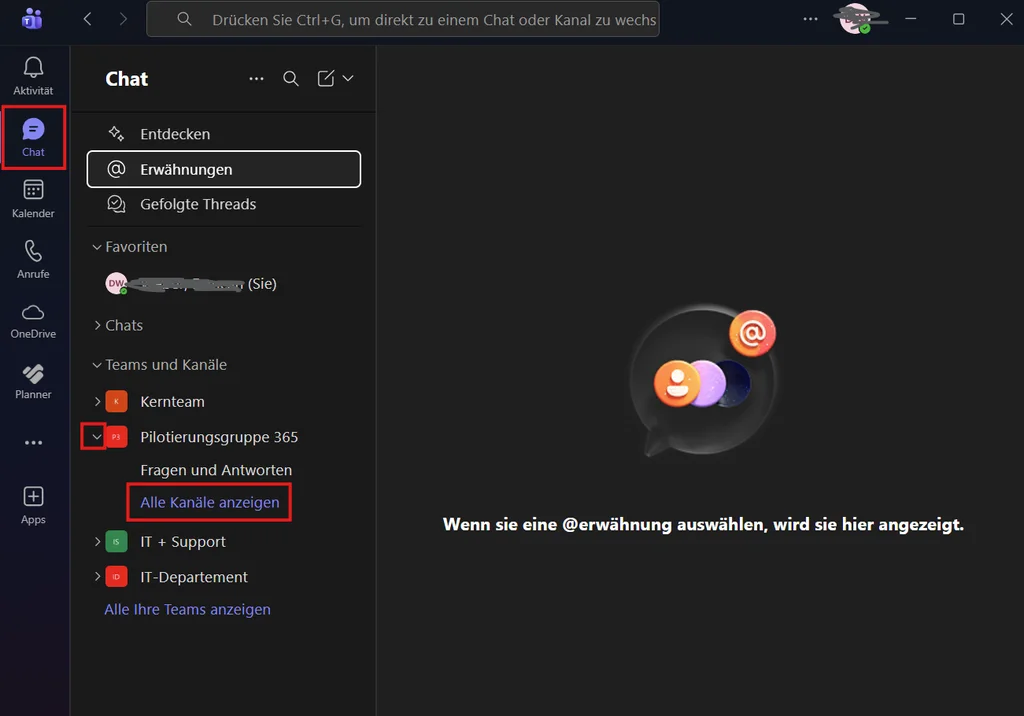The width and height of the screenshot is (1024, 716).
Task: Click the Alle Kanäle anzeigen link
Action: pyautogui.click(x=210, y=502)
